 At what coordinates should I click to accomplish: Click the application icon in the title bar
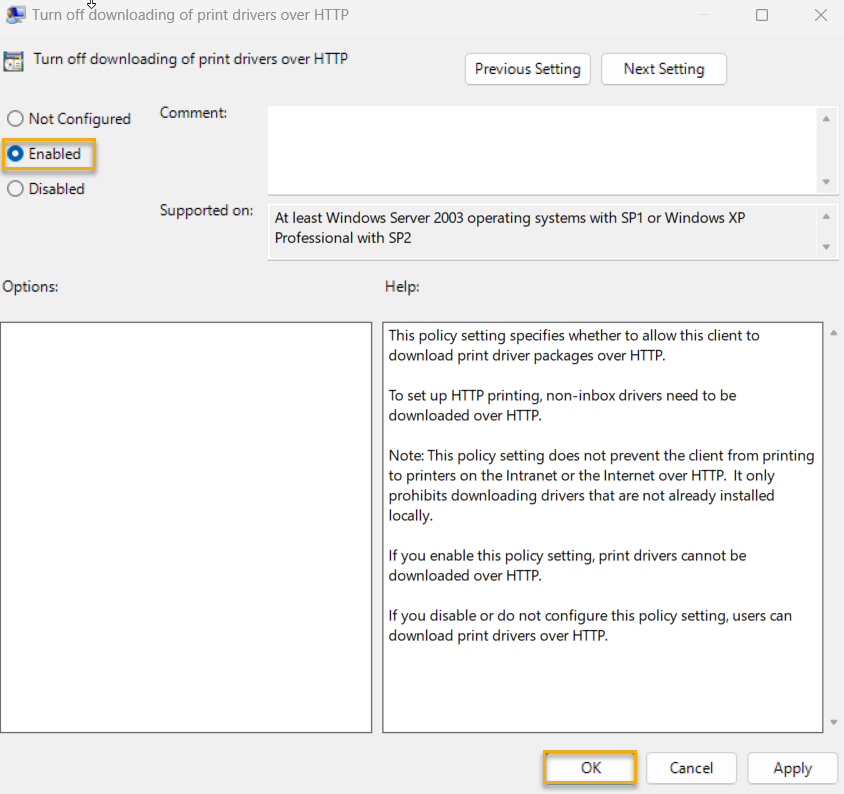13,15
